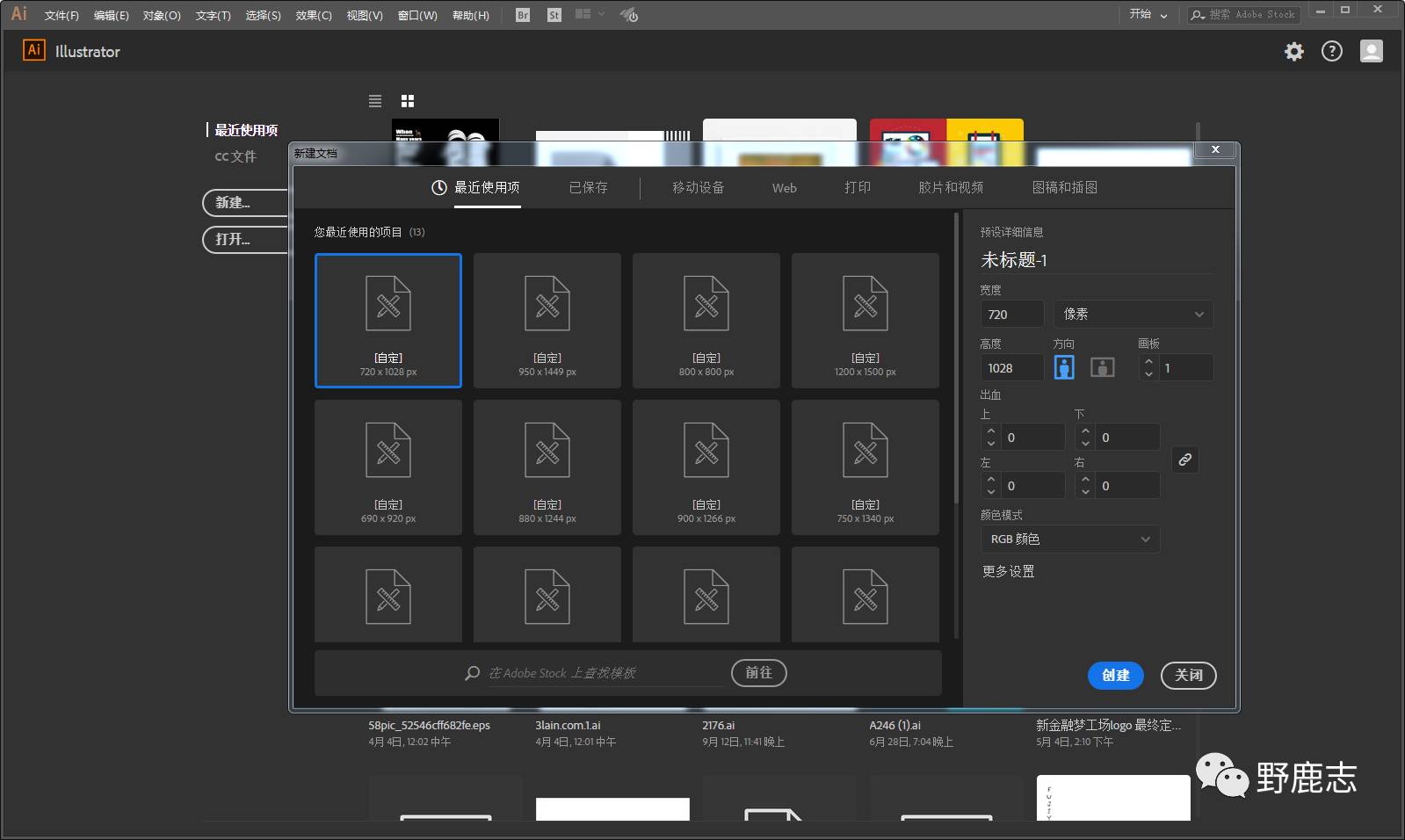Select landscape orientation
This screenshot has height=840, width=1405.
coord(1102,367)
